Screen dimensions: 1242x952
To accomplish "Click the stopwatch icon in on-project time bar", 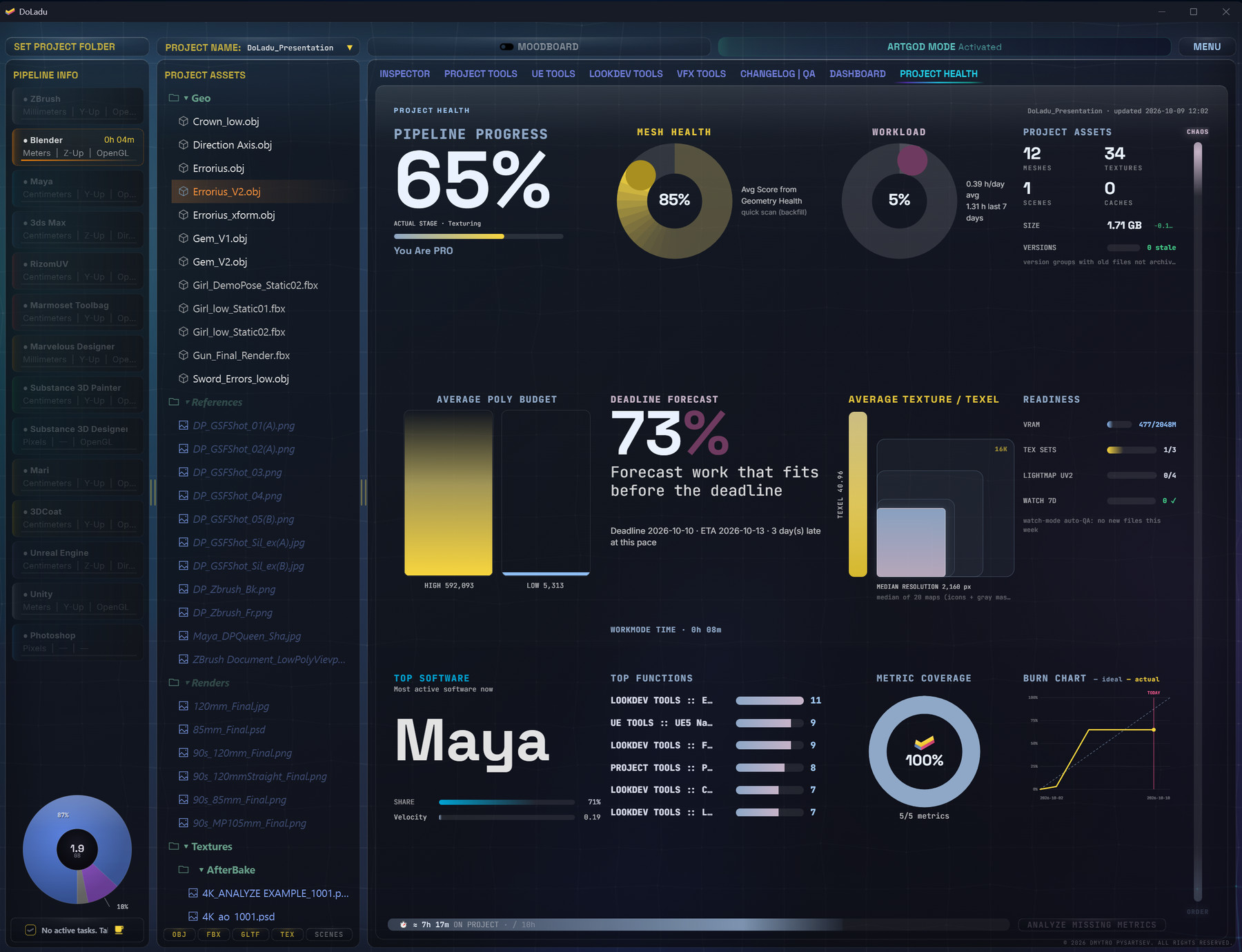I will 404,924.
